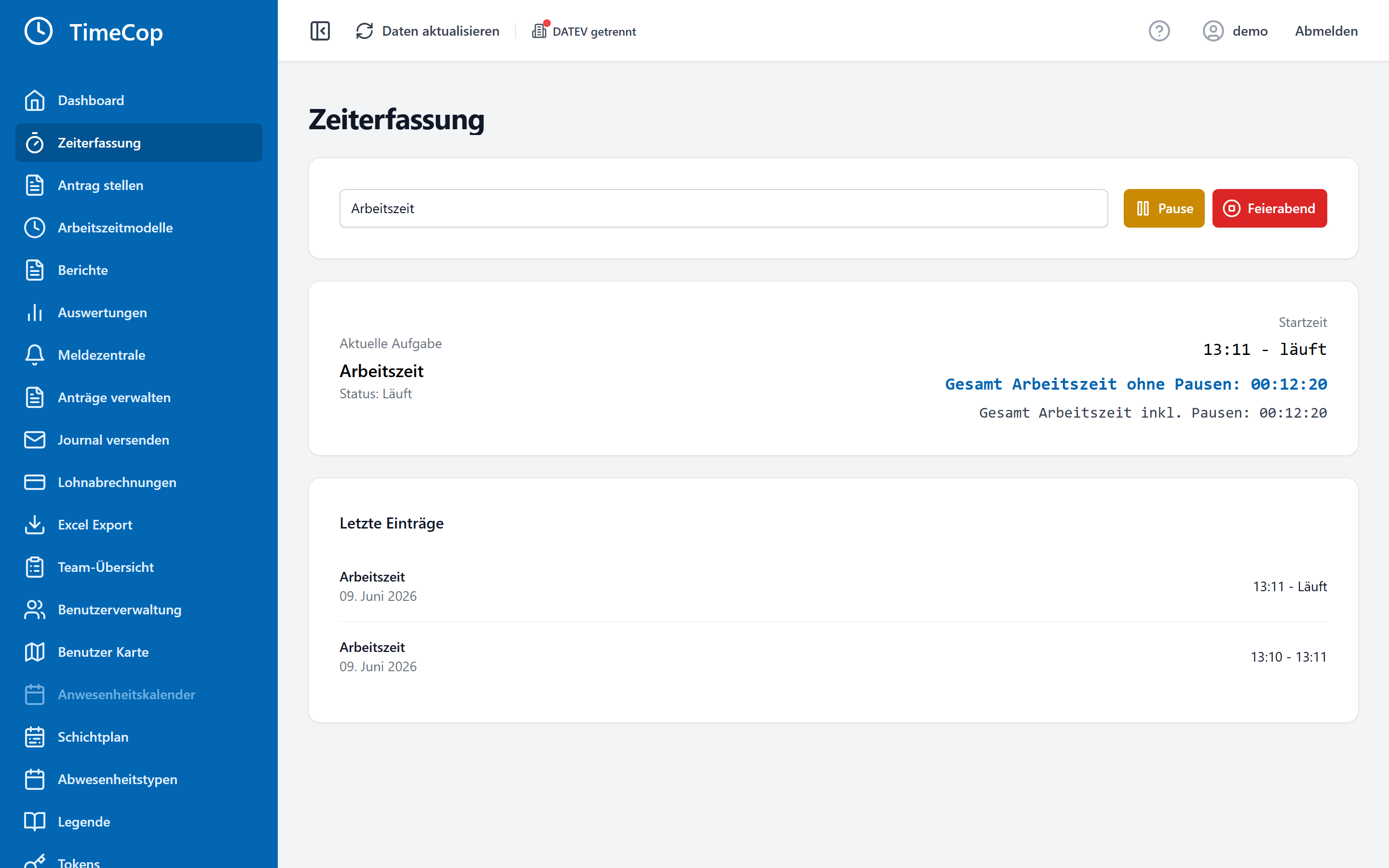The height and width of the screenshot is (868, 1389).
Task: Click the '13:11 - läuft' start time
Action: 1265,350
